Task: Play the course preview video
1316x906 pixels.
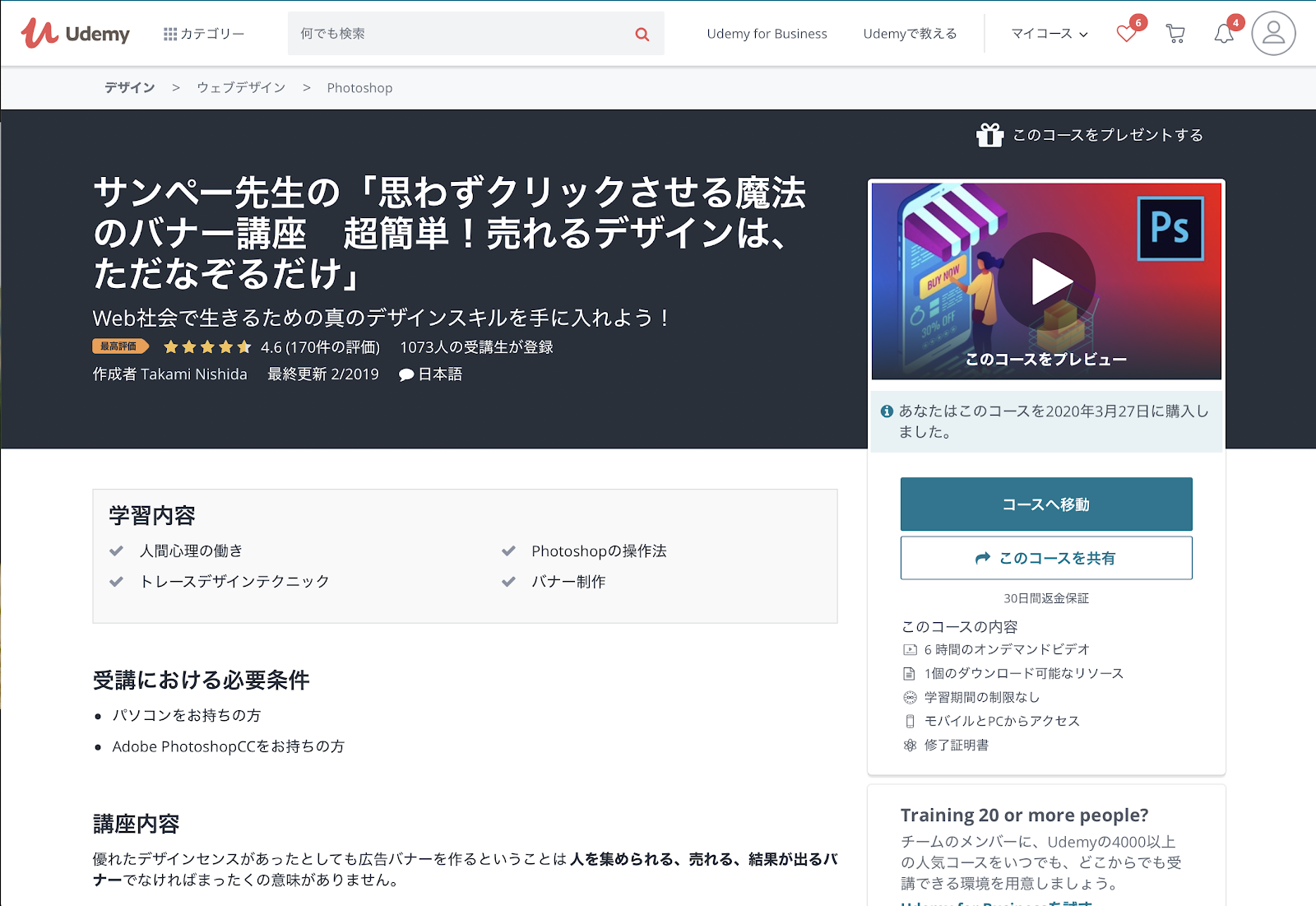Action: coord(1047,281)
